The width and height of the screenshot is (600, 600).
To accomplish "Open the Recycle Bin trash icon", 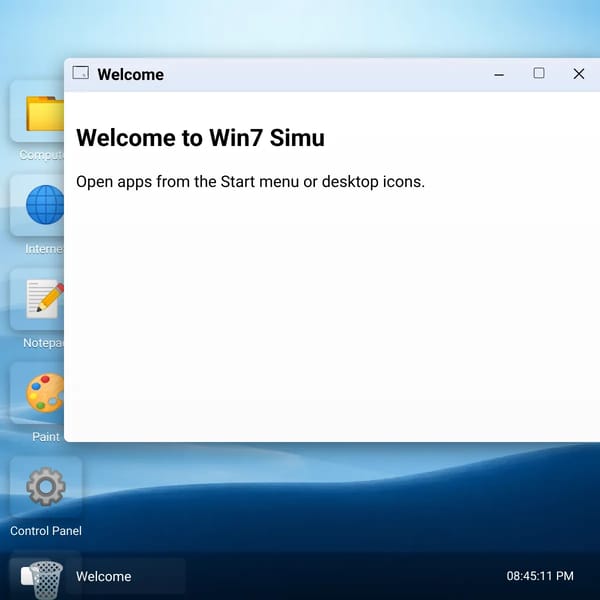I will (x=46, y=579).
